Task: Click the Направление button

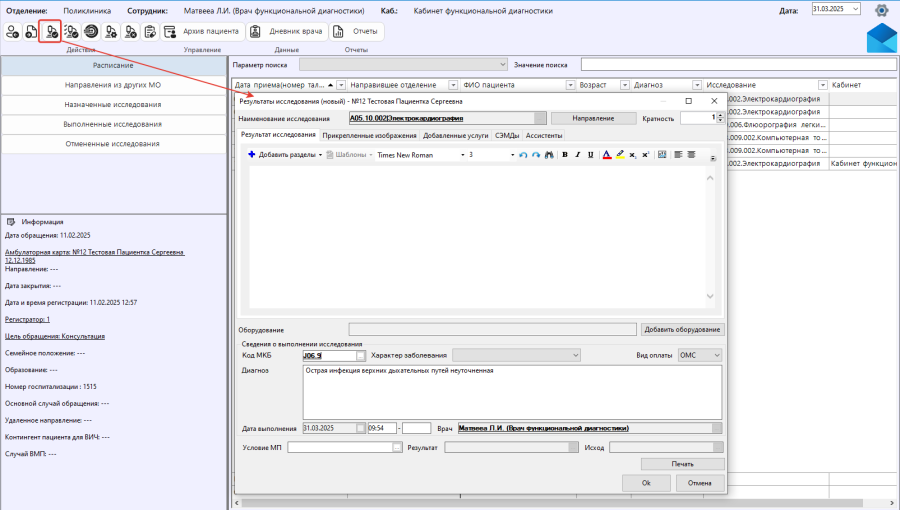Action: click(593, 118)
